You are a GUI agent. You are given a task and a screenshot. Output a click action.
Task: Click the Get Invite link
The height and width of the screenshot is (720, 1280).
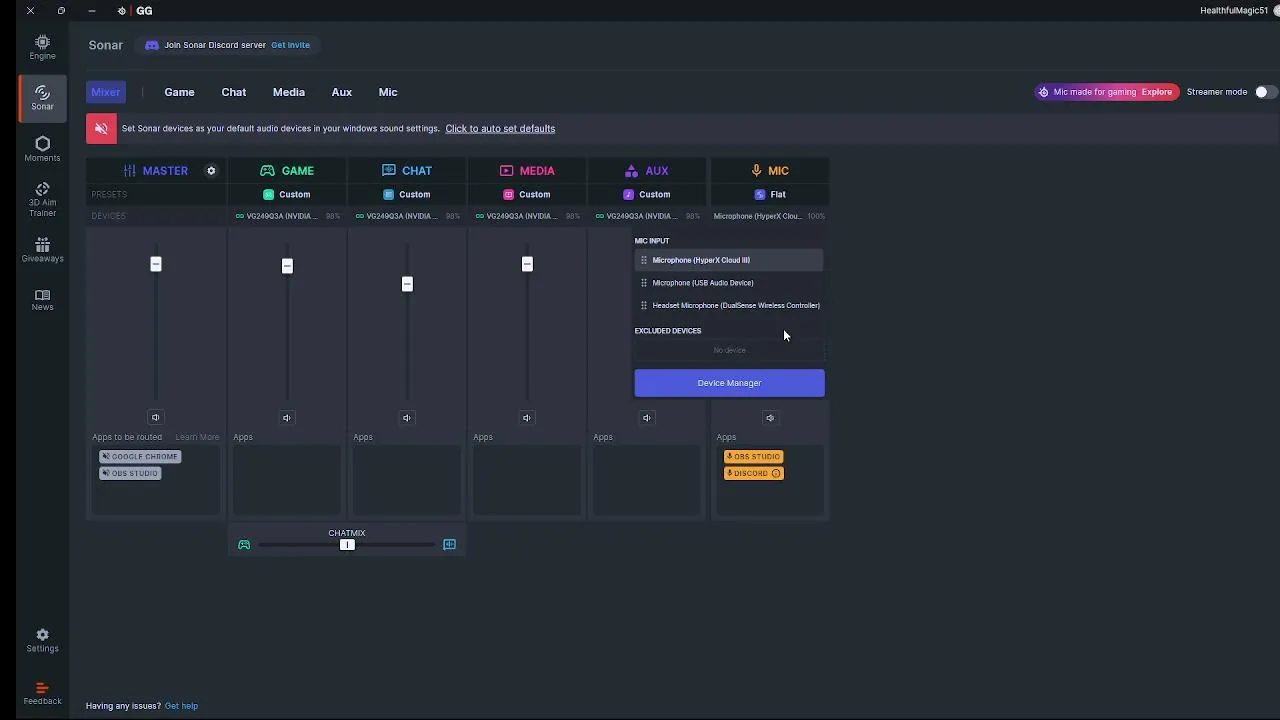[291, 45]
